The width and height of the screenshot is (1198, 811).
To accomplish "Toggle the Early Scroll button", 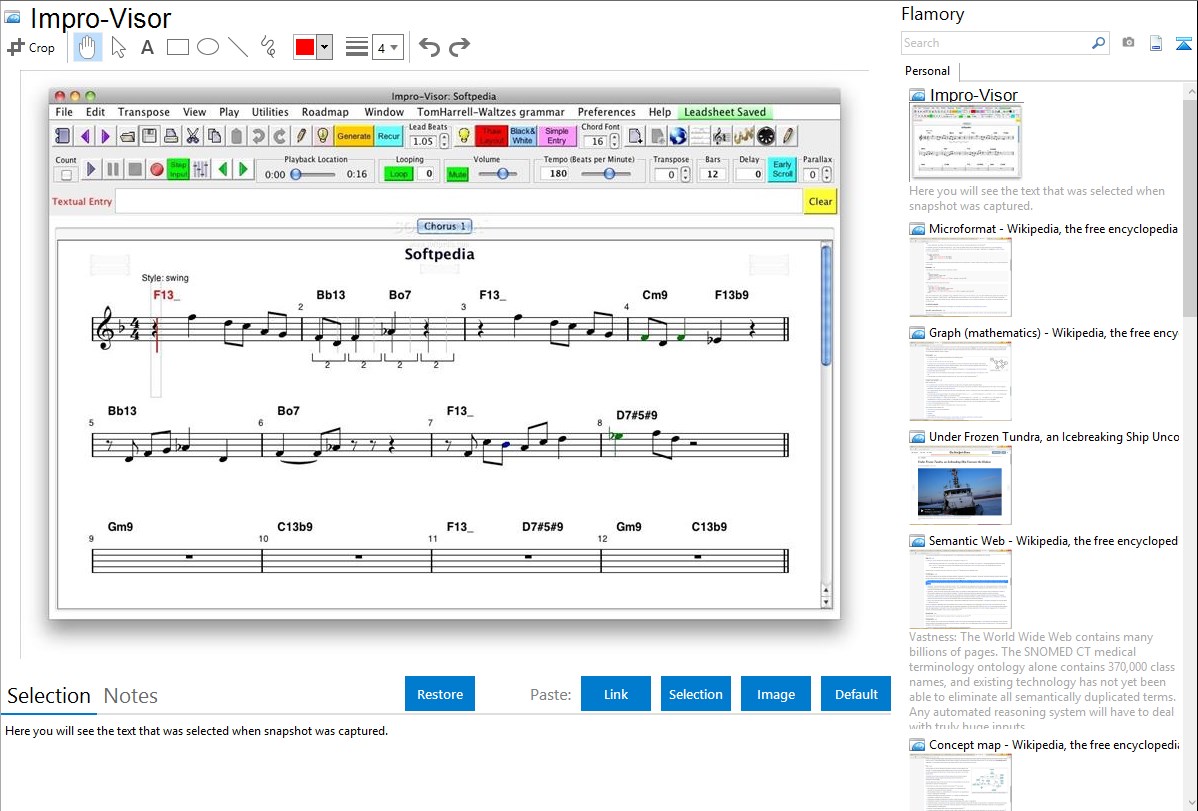I will pos(782,169).
